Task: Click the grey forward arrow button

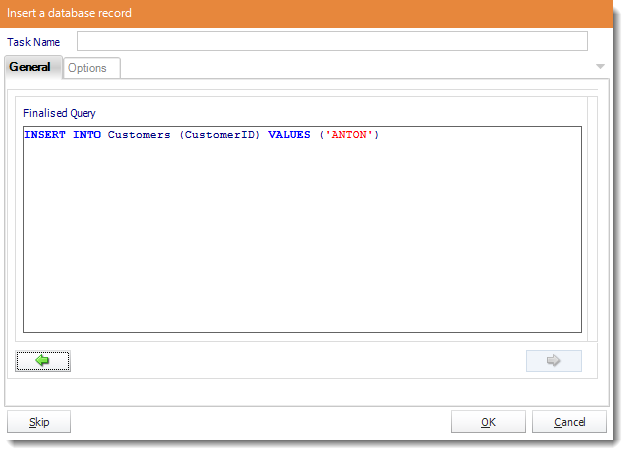Action: click(554, 361)
